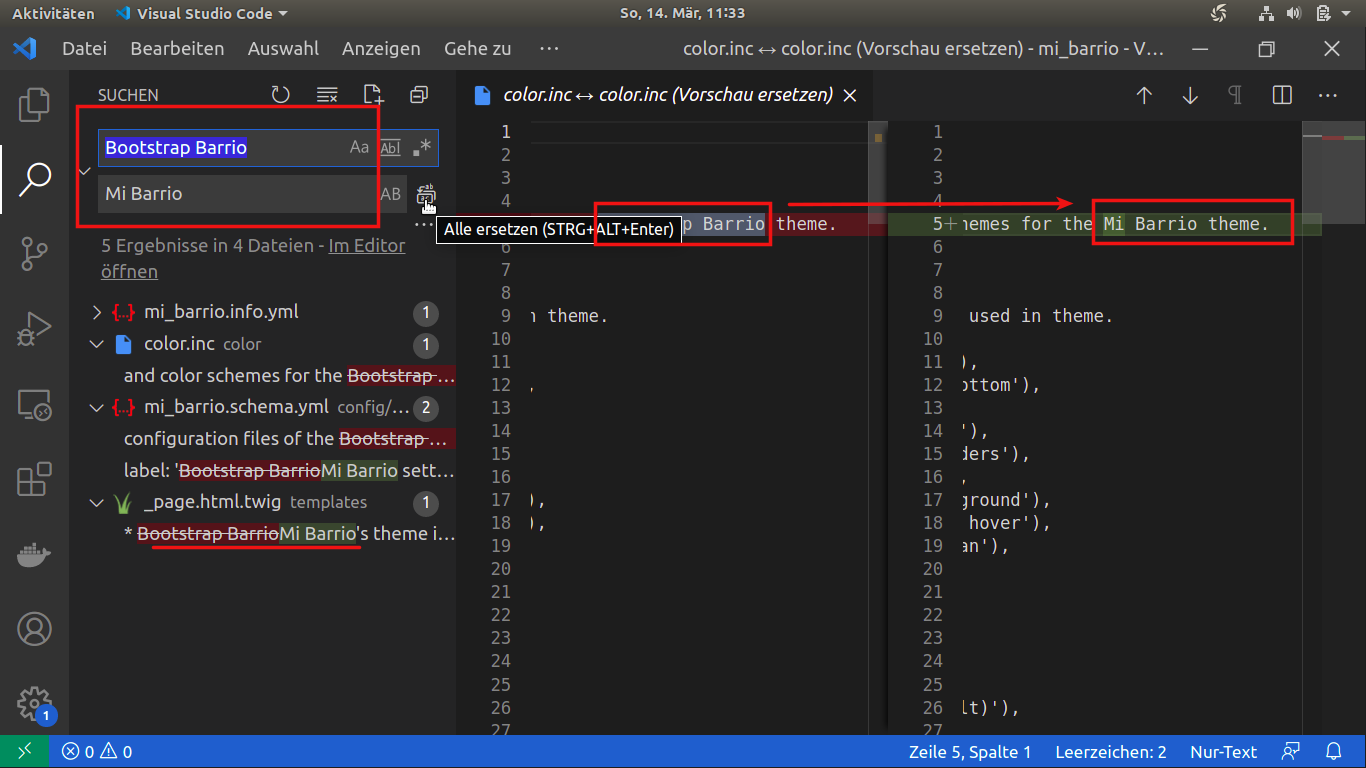
Task: Open the Datei menu
Action: tap(84, 48)
